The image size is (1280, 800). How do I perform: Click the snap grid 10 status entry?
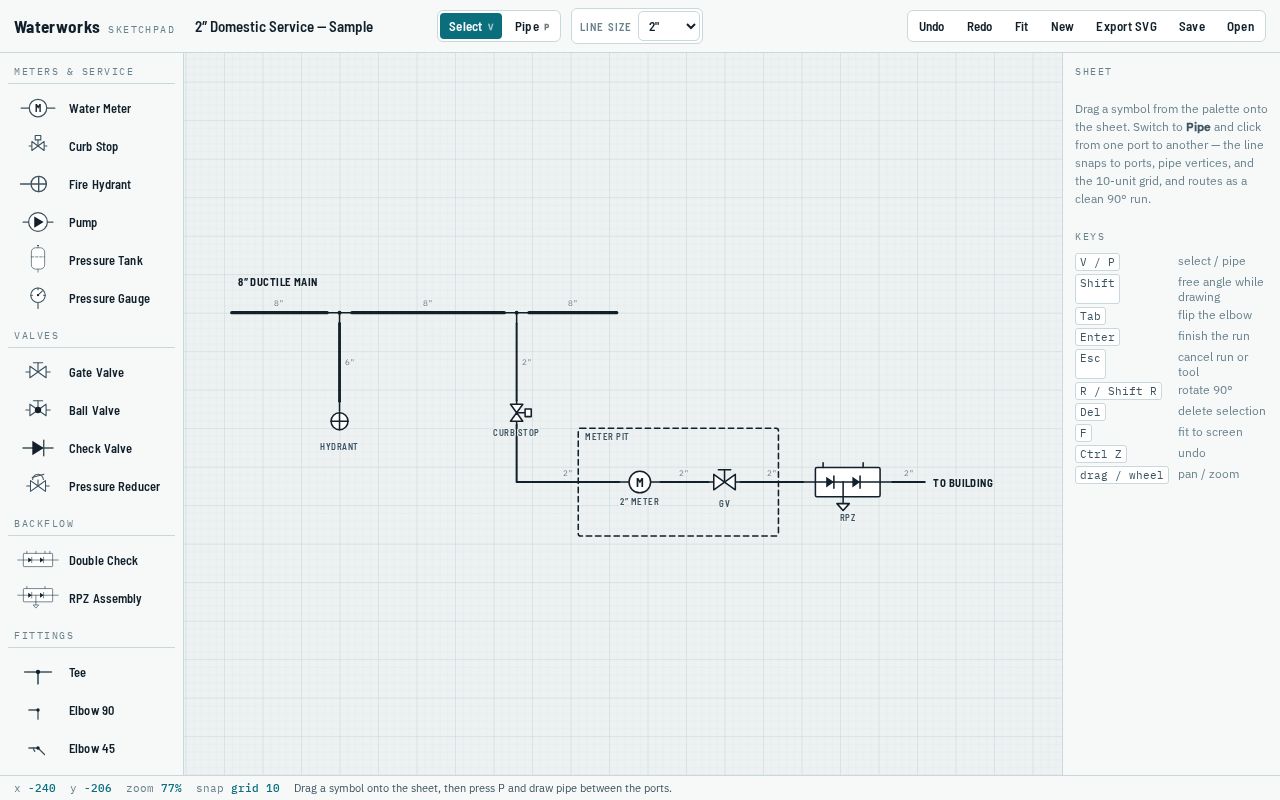click(x=238, y=788)
